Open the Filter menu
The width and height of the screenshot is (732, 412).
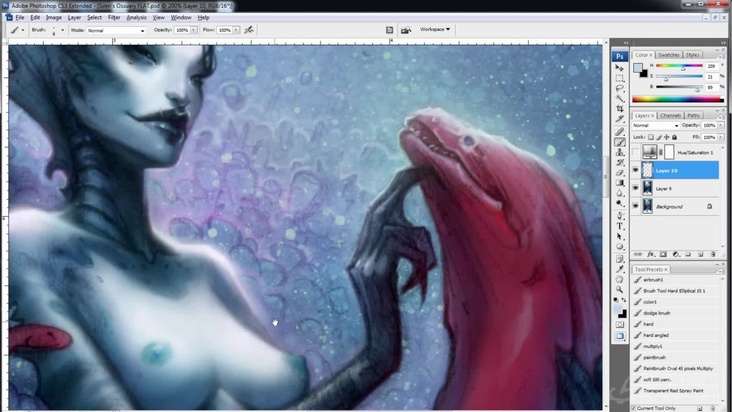114,18
